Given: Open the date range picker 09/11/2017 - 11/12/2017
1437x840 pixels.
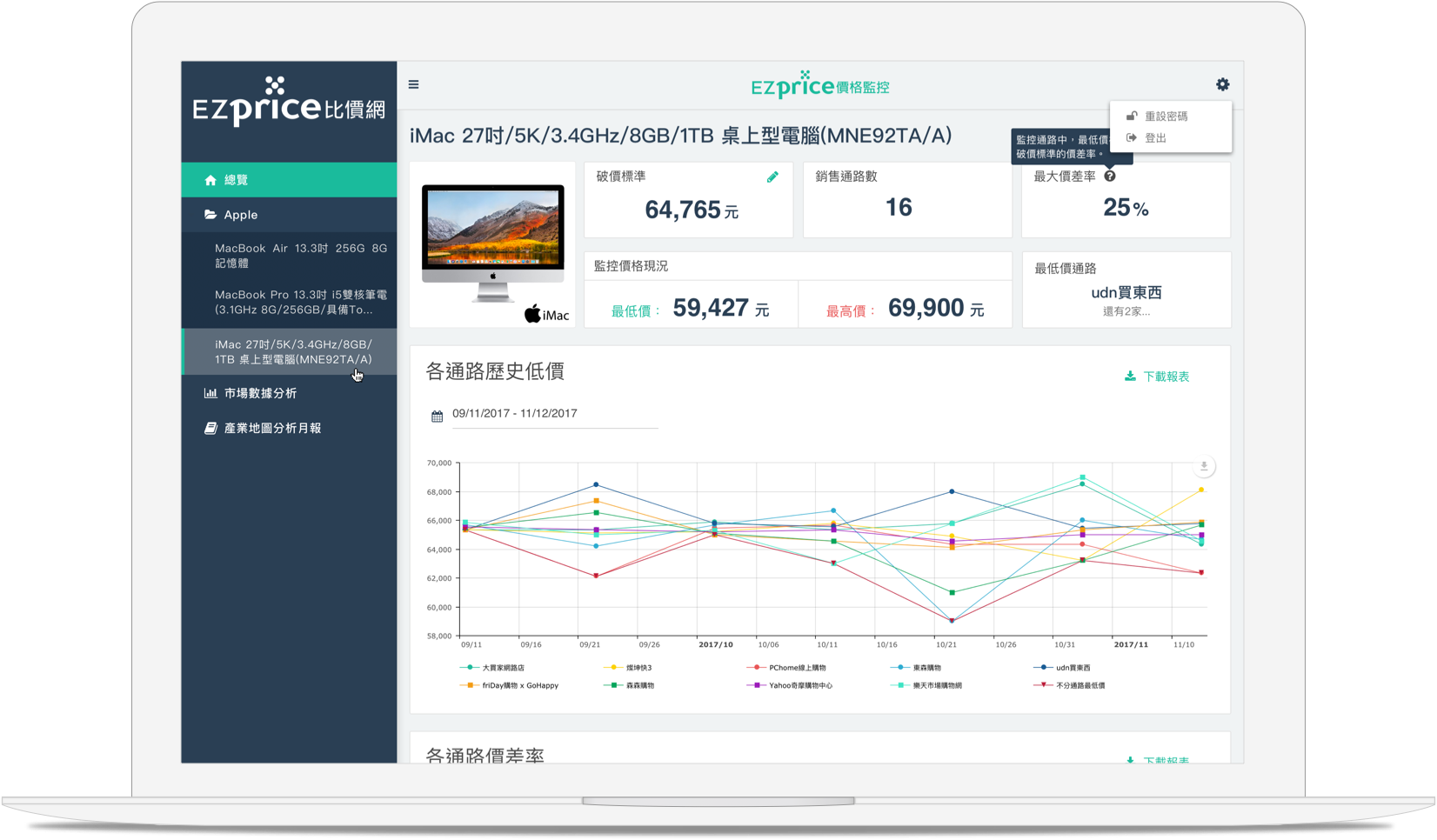Looking at the screenshot, I should pos(555,415).
